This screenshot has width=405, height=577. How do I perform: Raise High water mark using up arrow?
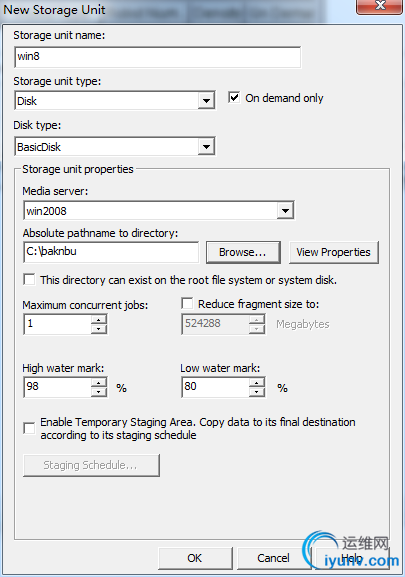pyautogui.click(x=99, y=383)
